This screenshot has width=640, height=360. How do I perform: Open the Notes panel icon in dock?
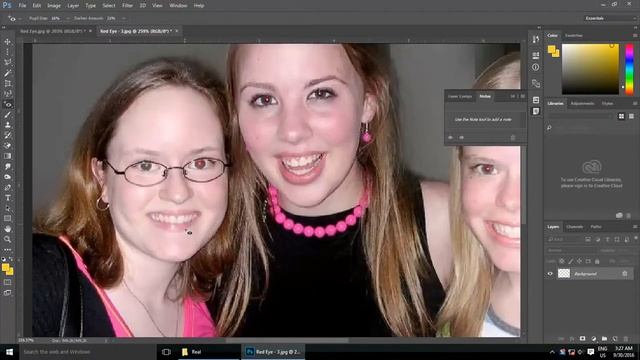[x=536, y=111]
